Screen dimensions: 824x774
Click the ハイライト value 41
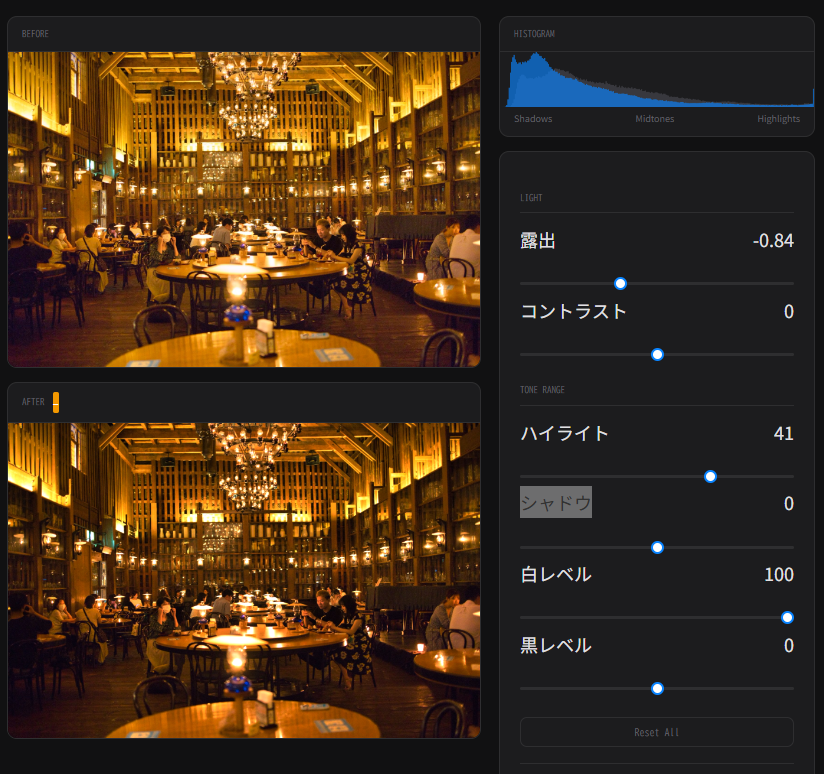[x=783, y=433]
